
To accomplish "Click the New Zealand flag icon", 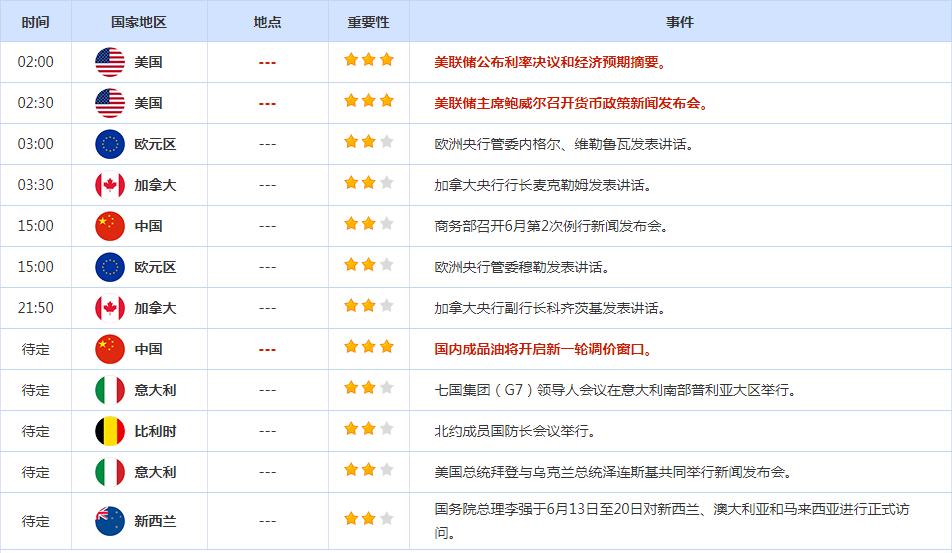I will click(110, 521).
